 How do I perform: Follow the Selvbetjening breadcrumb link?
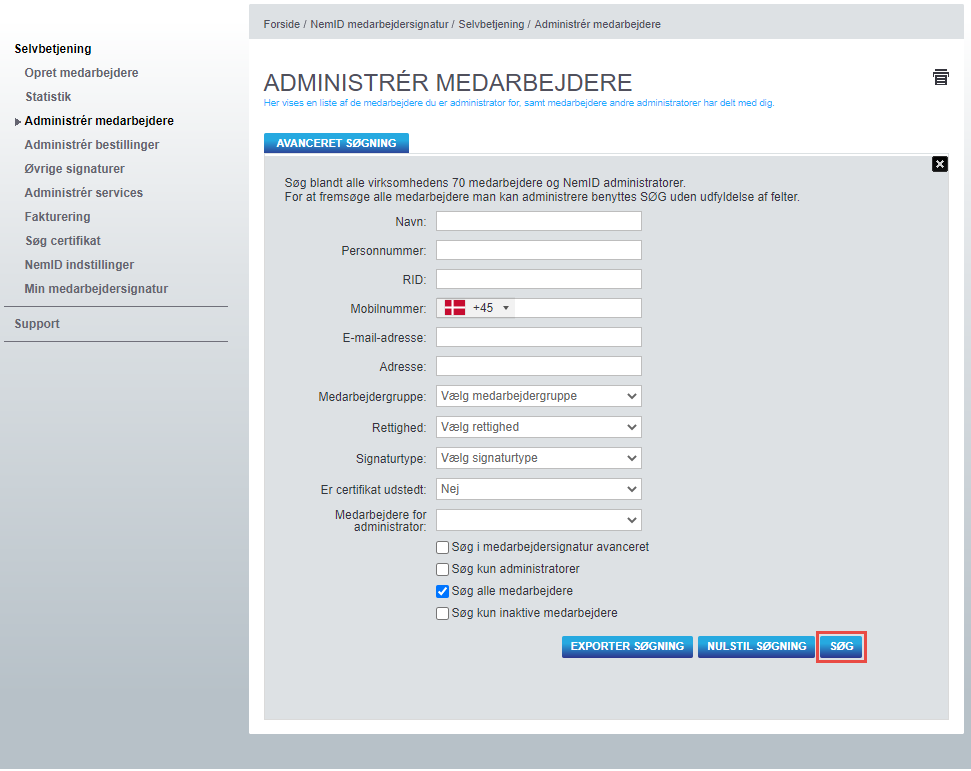pyautogui.click(x=491, y=24)
